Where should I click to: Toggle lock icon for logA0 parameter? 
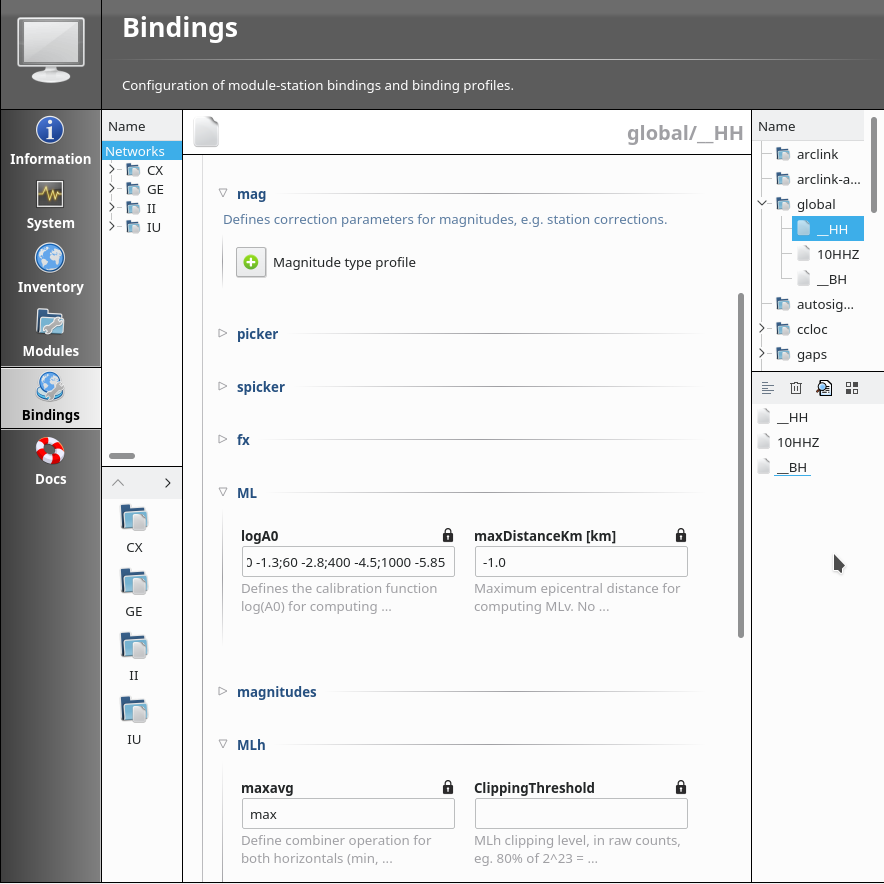(x=448, y=535)
